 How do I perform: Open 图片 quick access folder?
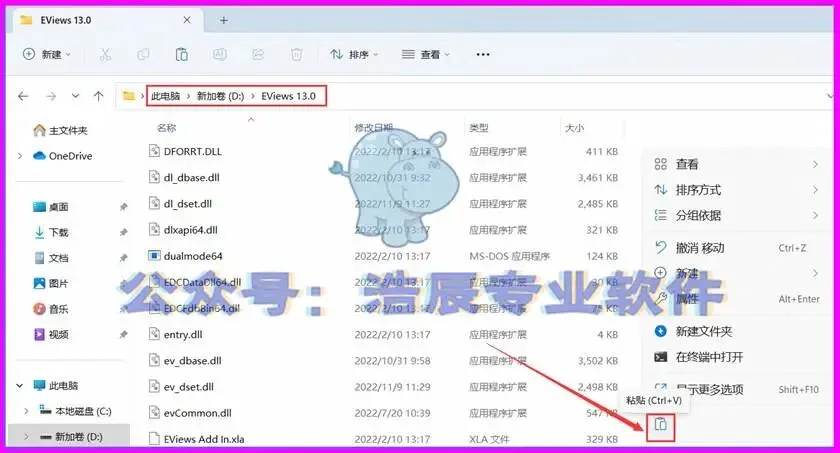pos(51,283)
